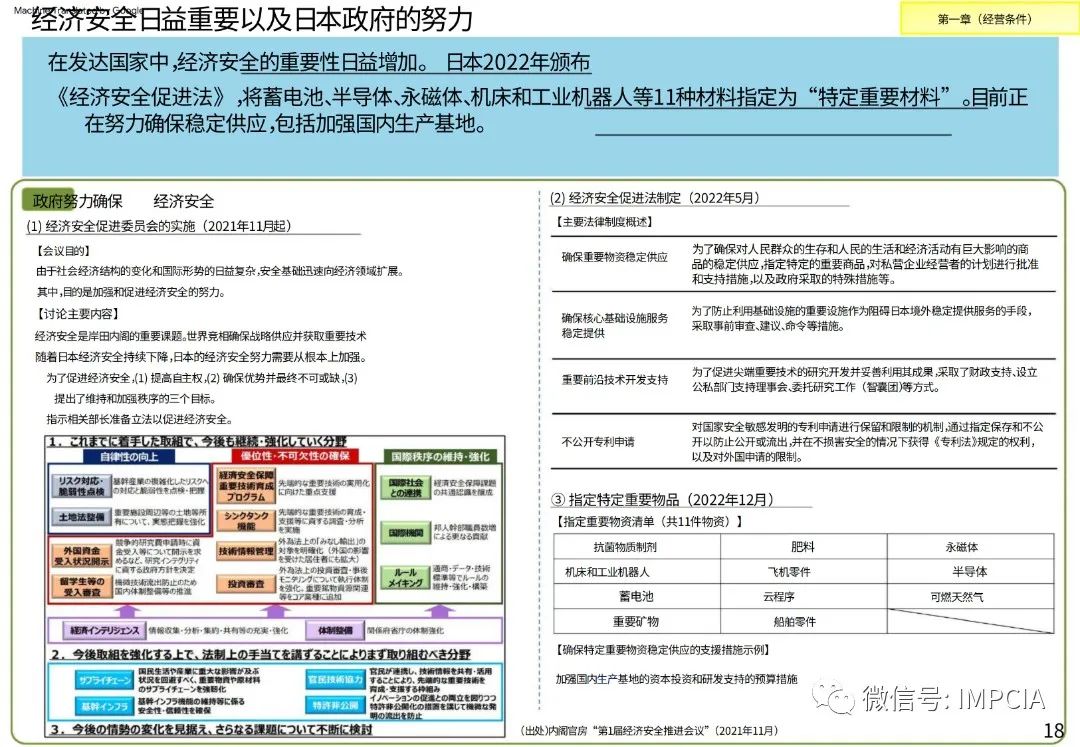Screen dimensions: 1080x747
Task: Click the blue サプライチェーン box
Action: click(99, 679)
